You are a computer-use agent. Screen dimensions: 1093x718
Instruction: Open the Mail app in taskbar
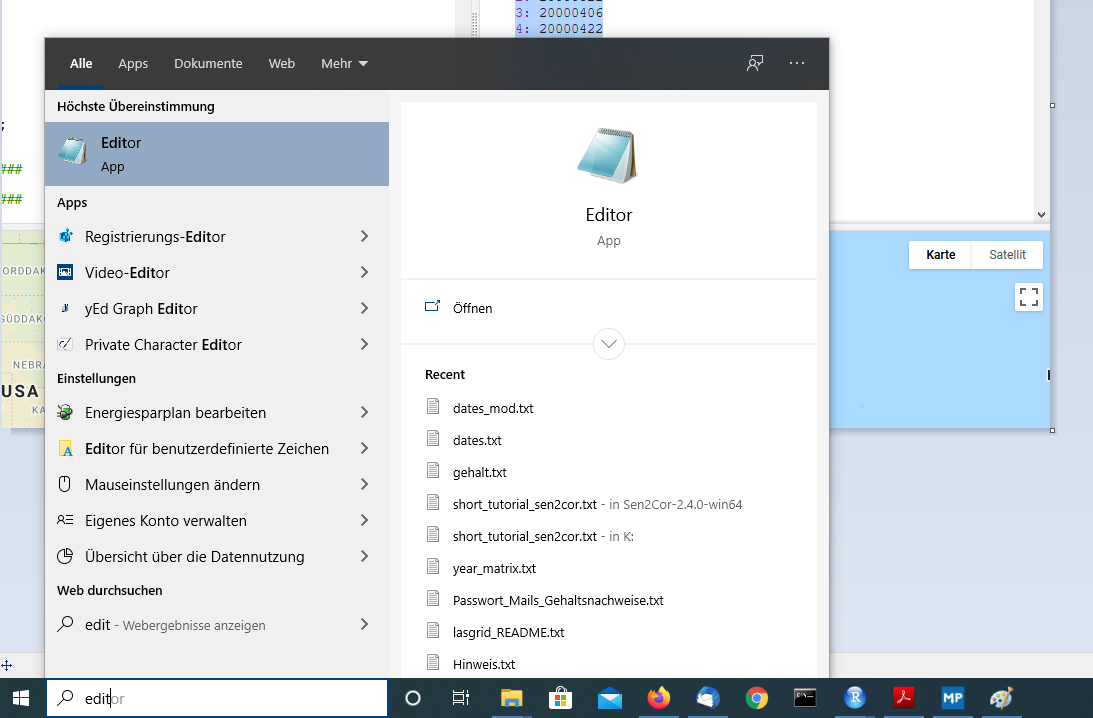pyautogui.click(x=610, y=698)
